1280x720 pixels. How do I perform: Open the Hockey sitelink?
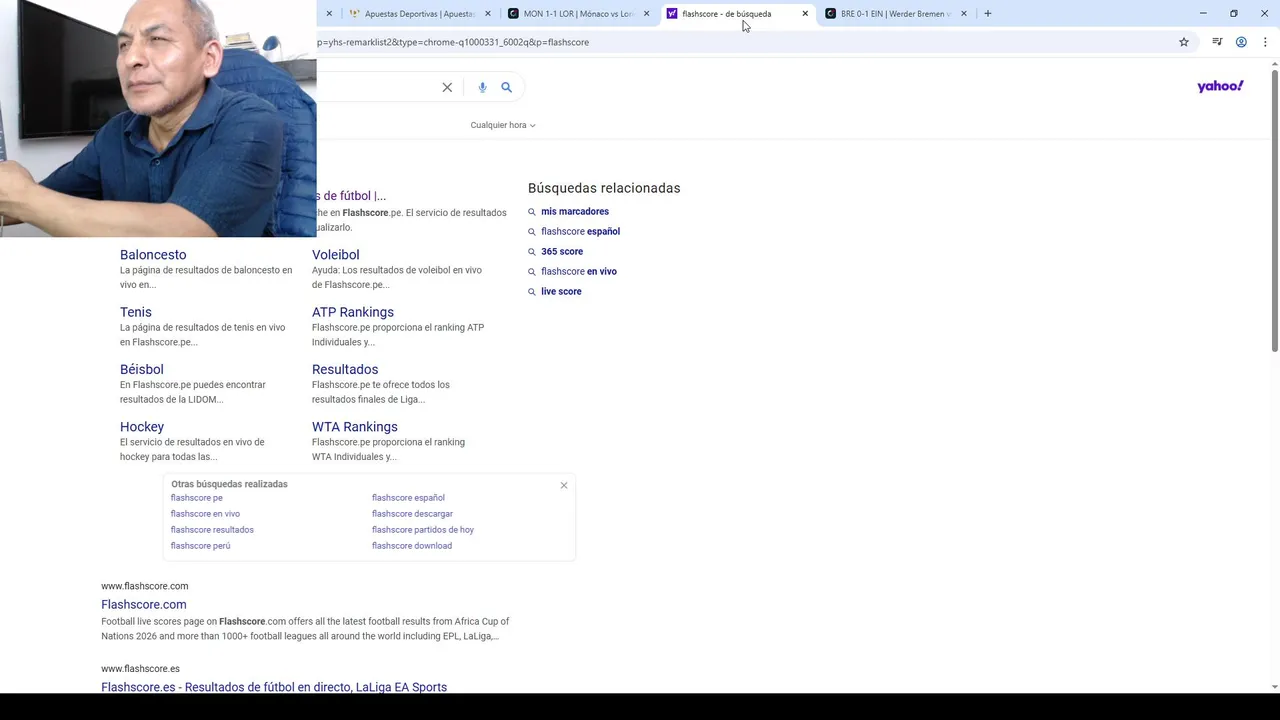pyautogui.click(x=142, y=427)
